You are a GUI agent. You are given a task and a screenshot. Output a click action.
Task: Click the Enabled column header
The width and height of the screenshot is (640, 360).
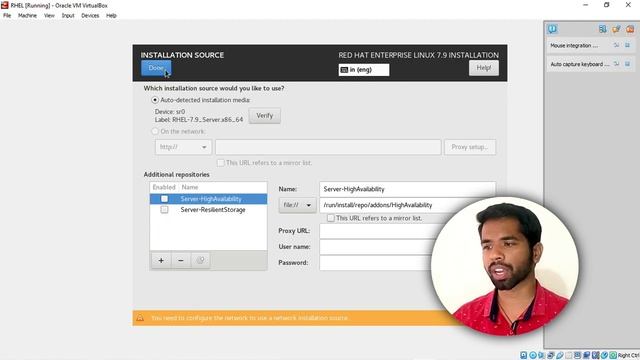[x=164, y=187]
